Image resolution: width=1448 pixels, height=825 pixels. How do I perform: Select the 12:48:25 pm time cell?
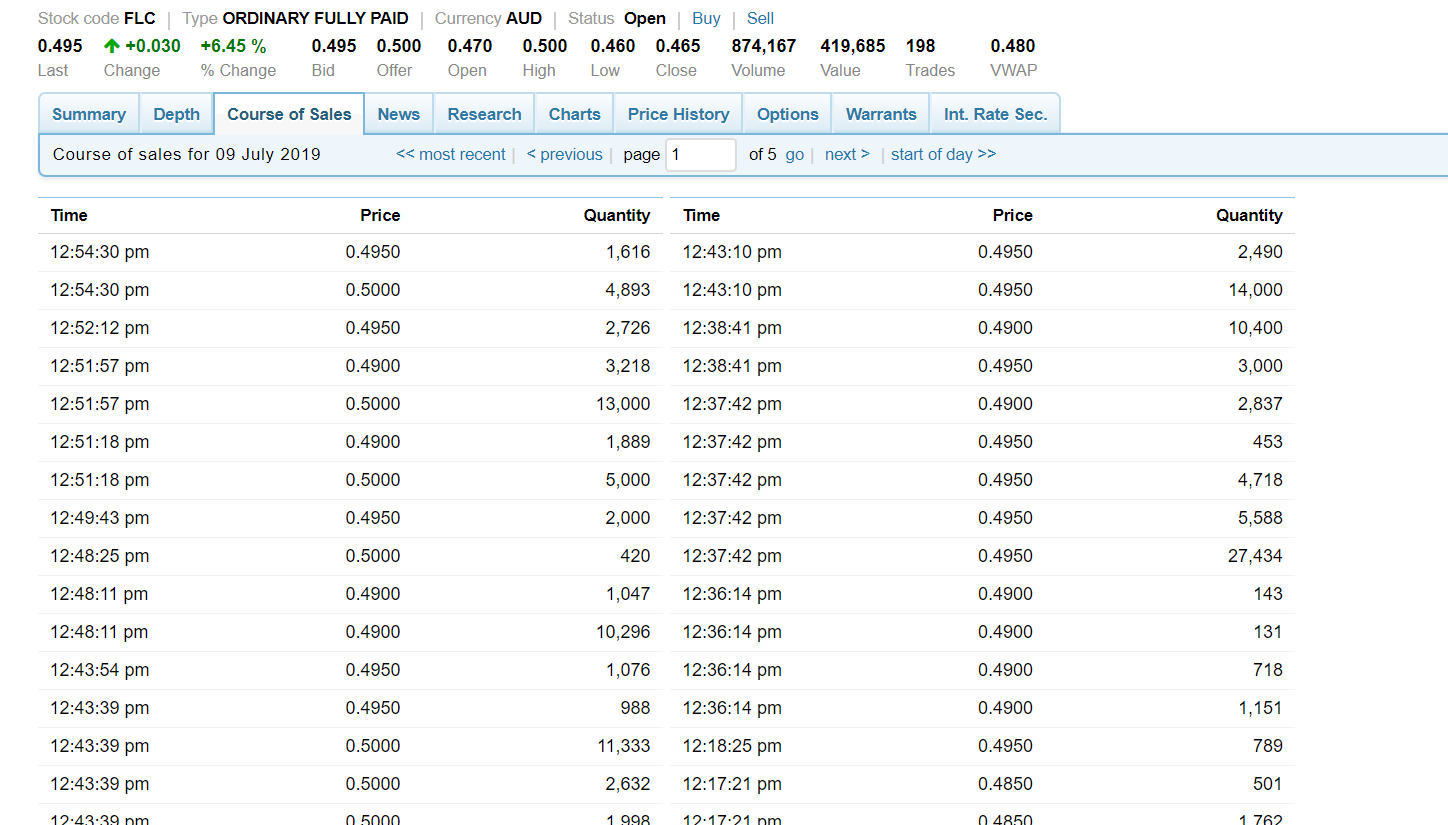click(100, 556)
